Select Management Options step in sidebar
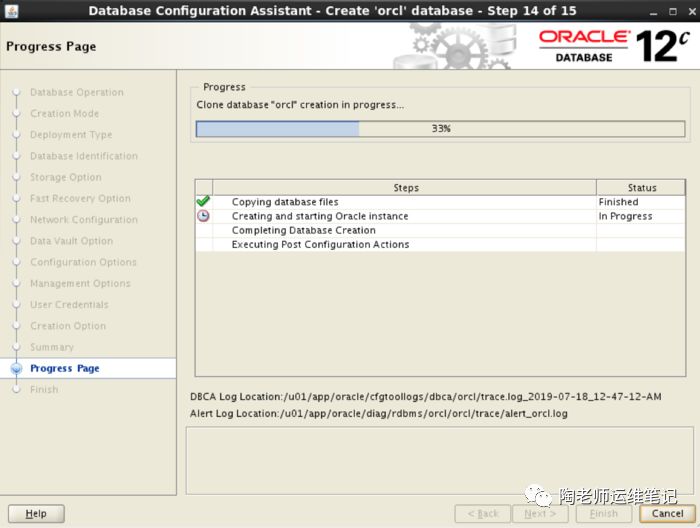Image resolution: width=700 pixels, height=528 pixels. (x=80, y=283)
